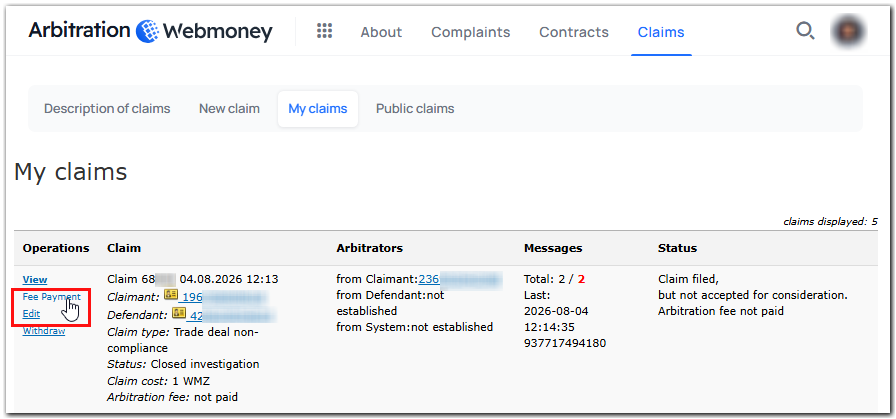Click the 'Arbitration fee: not paid' line
The height and width of the screenshot is (419, 896).
[173, 397]
